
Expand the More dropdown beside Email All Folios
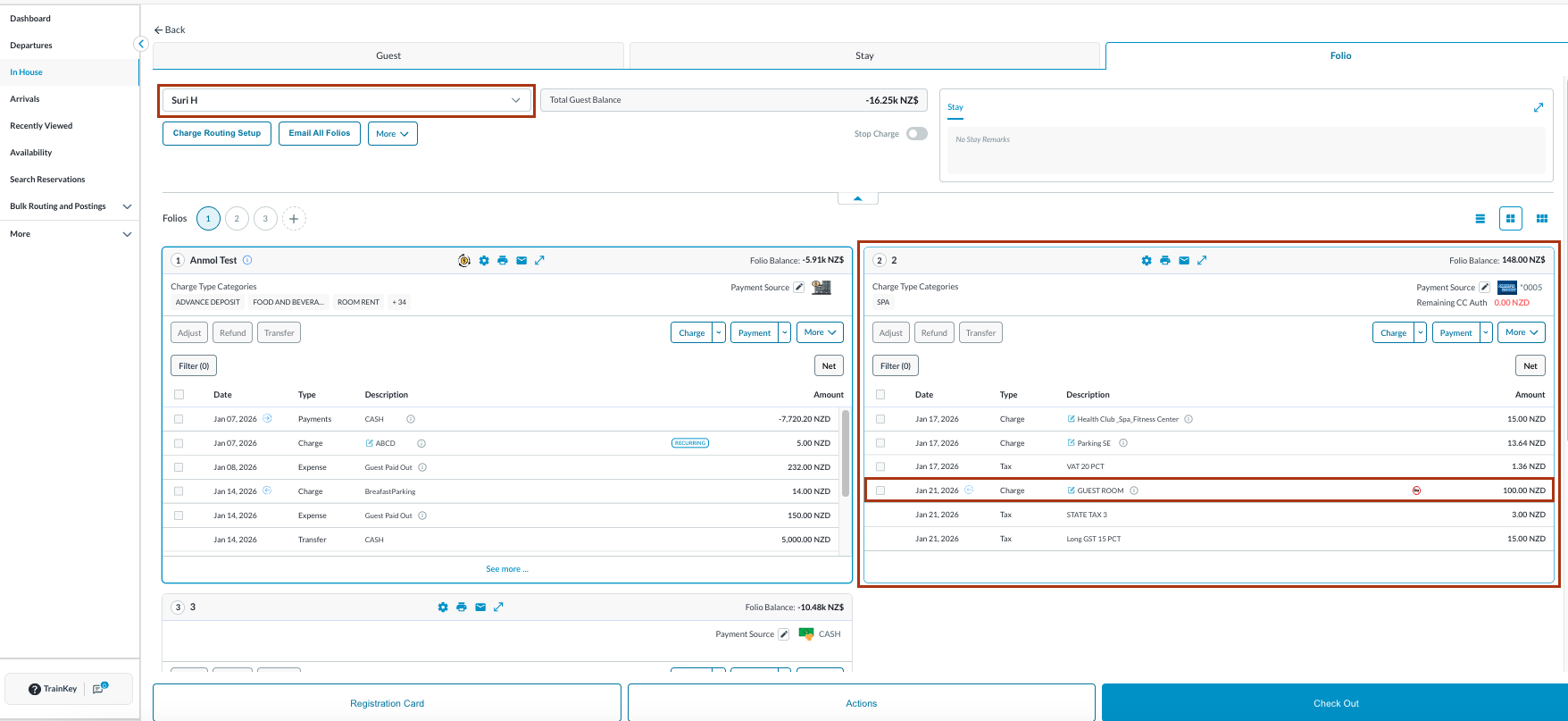pyautogui.click(x=392, y=134)
